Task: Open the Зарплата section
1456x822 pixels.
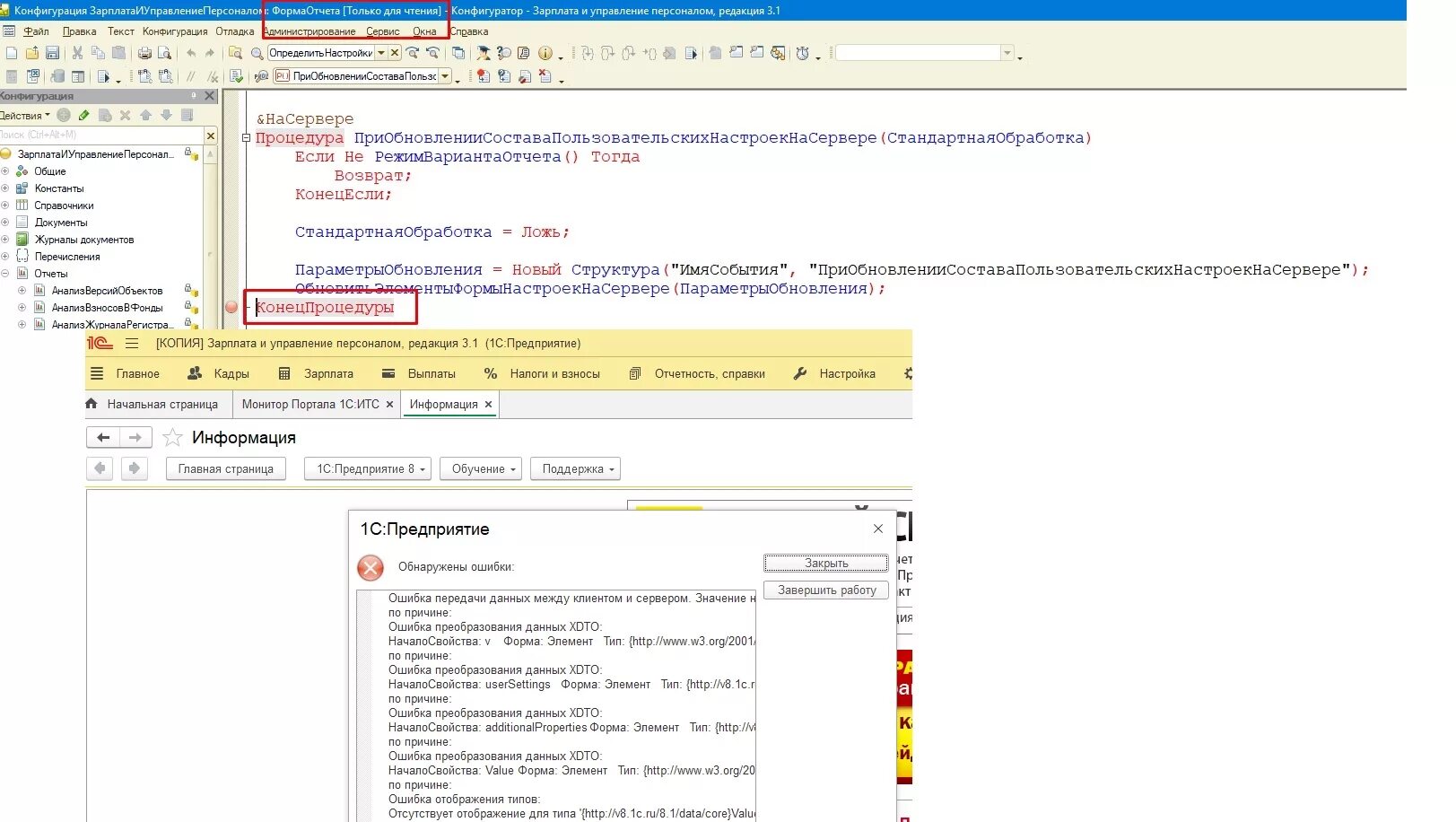Action: (x=316, y=373)
